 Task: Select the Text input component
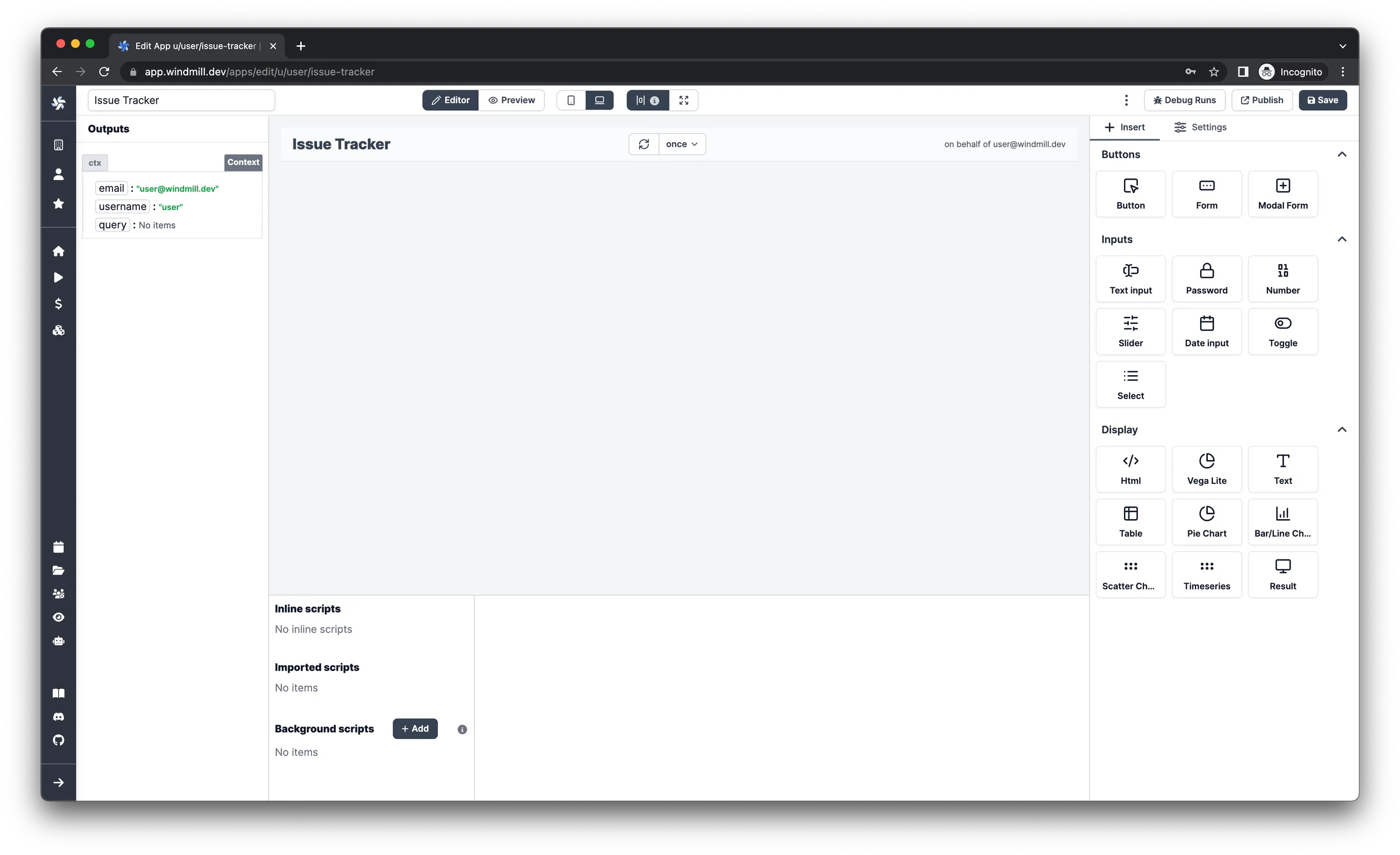(1131, 278)
